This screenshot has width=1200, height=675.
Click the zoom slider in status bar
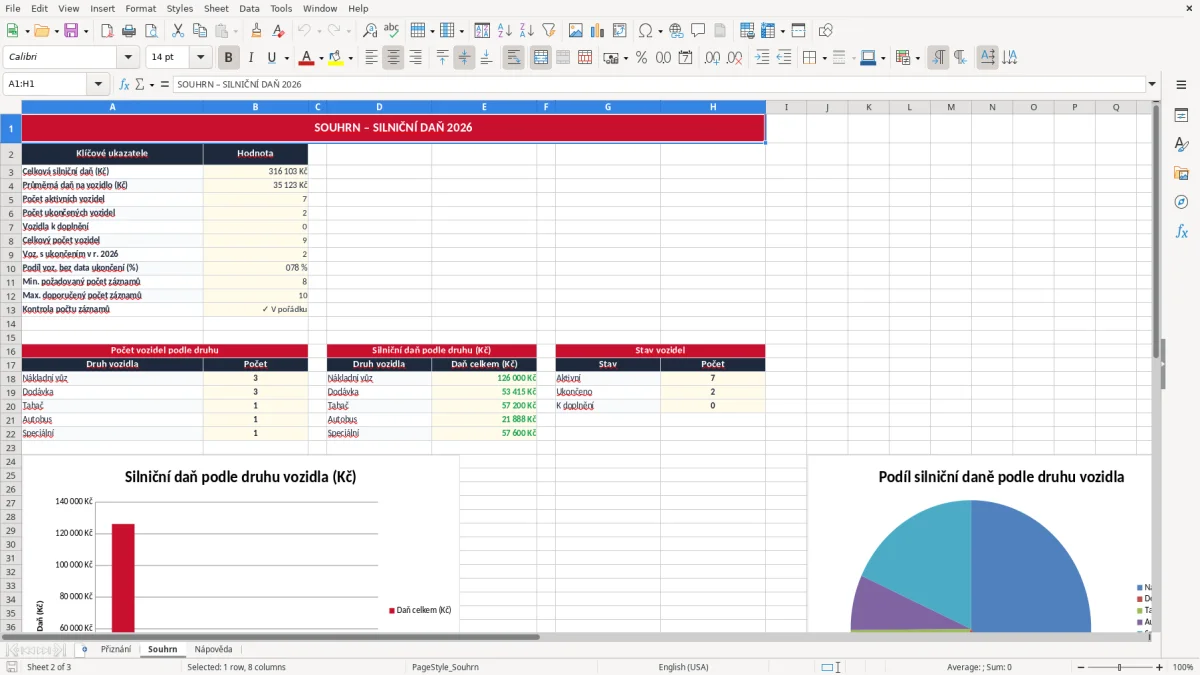pos(1119,667)
